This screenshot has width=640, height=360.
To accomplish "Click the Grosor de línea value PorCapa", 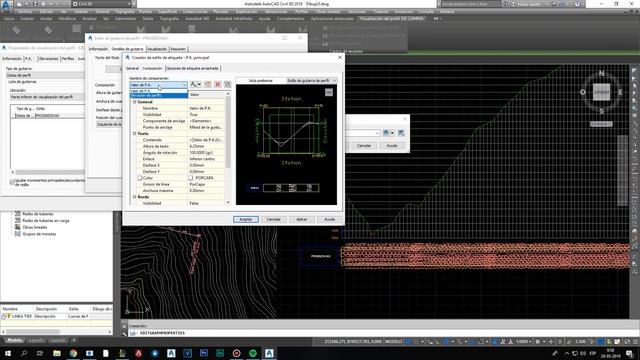I will pos(206,184).
